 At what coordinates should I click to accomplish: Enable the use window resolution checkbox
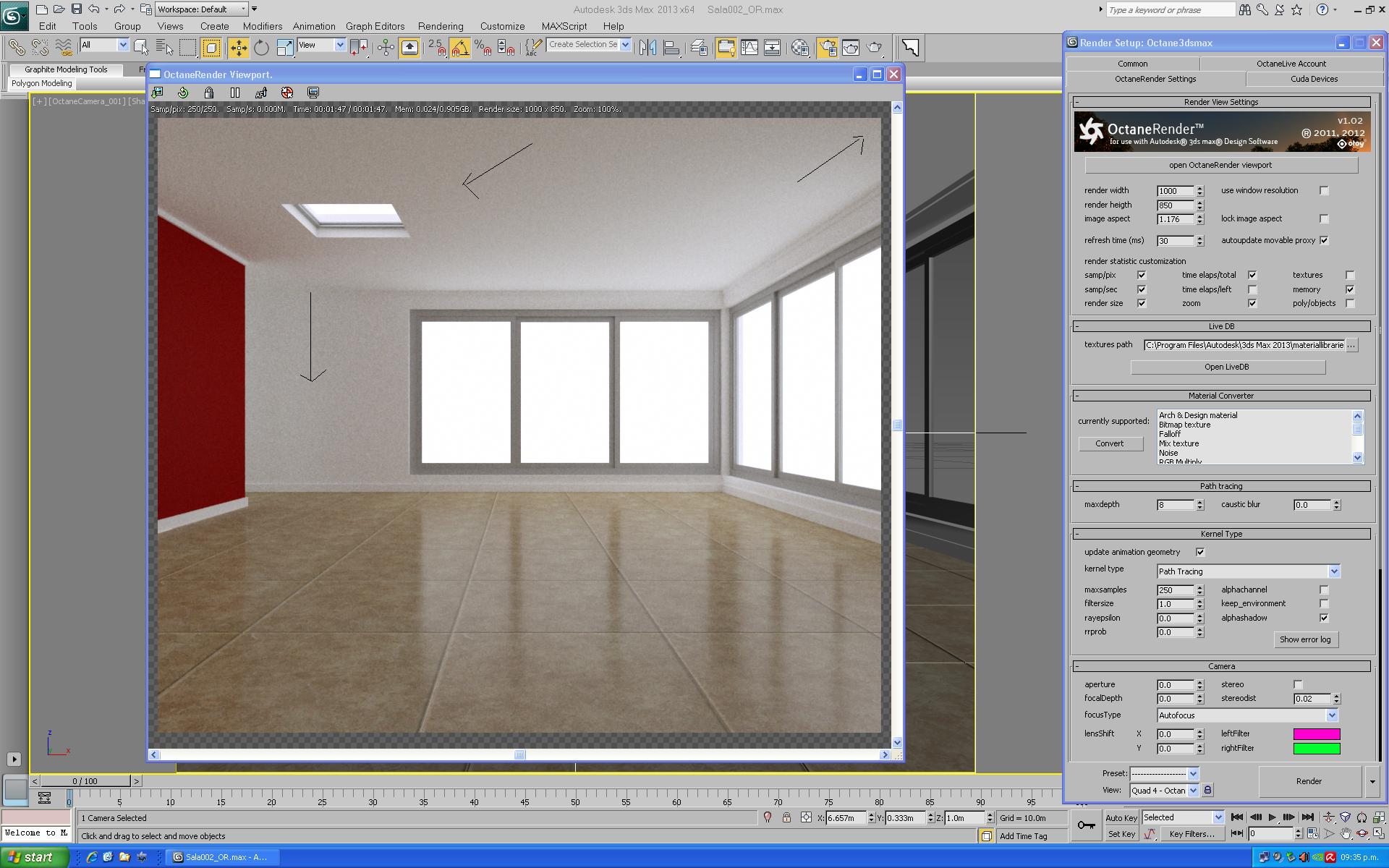(1324, 191)
